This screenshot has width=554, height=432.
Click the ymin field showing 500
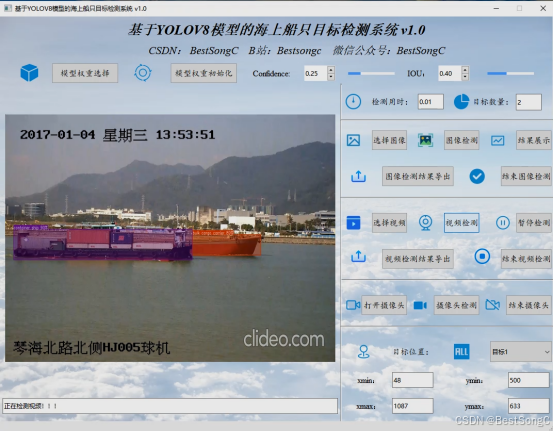pos(529,380)
